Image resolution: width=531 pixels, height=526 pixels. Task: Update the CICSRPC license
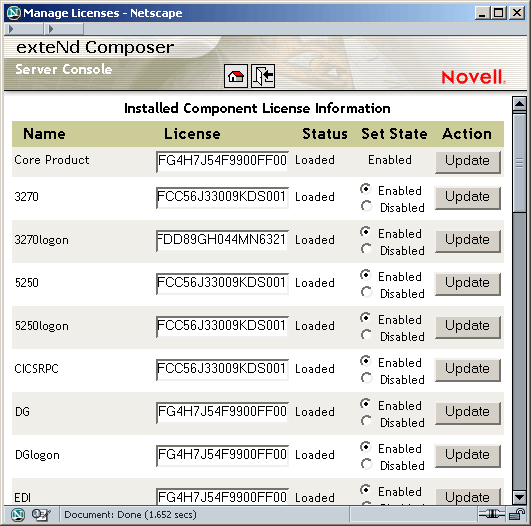coord(468,370)
